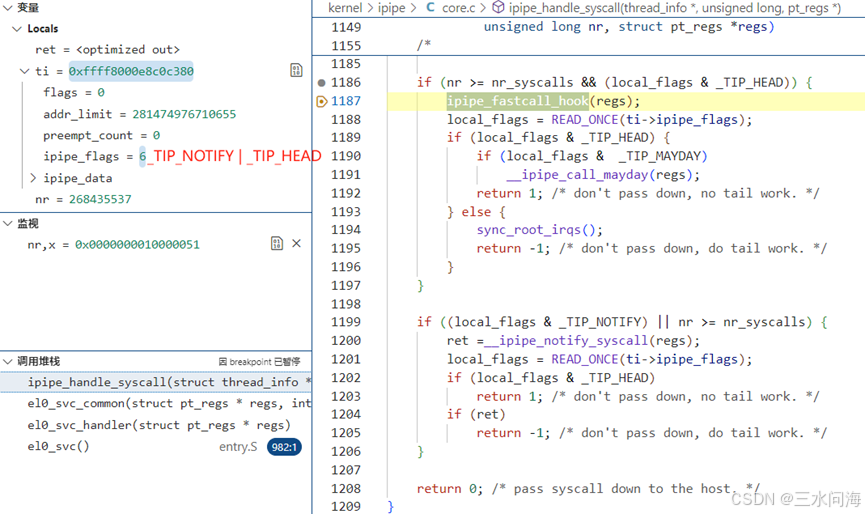Remove the nr,x watch expression
865x514 pixels.
coord(296,243)
